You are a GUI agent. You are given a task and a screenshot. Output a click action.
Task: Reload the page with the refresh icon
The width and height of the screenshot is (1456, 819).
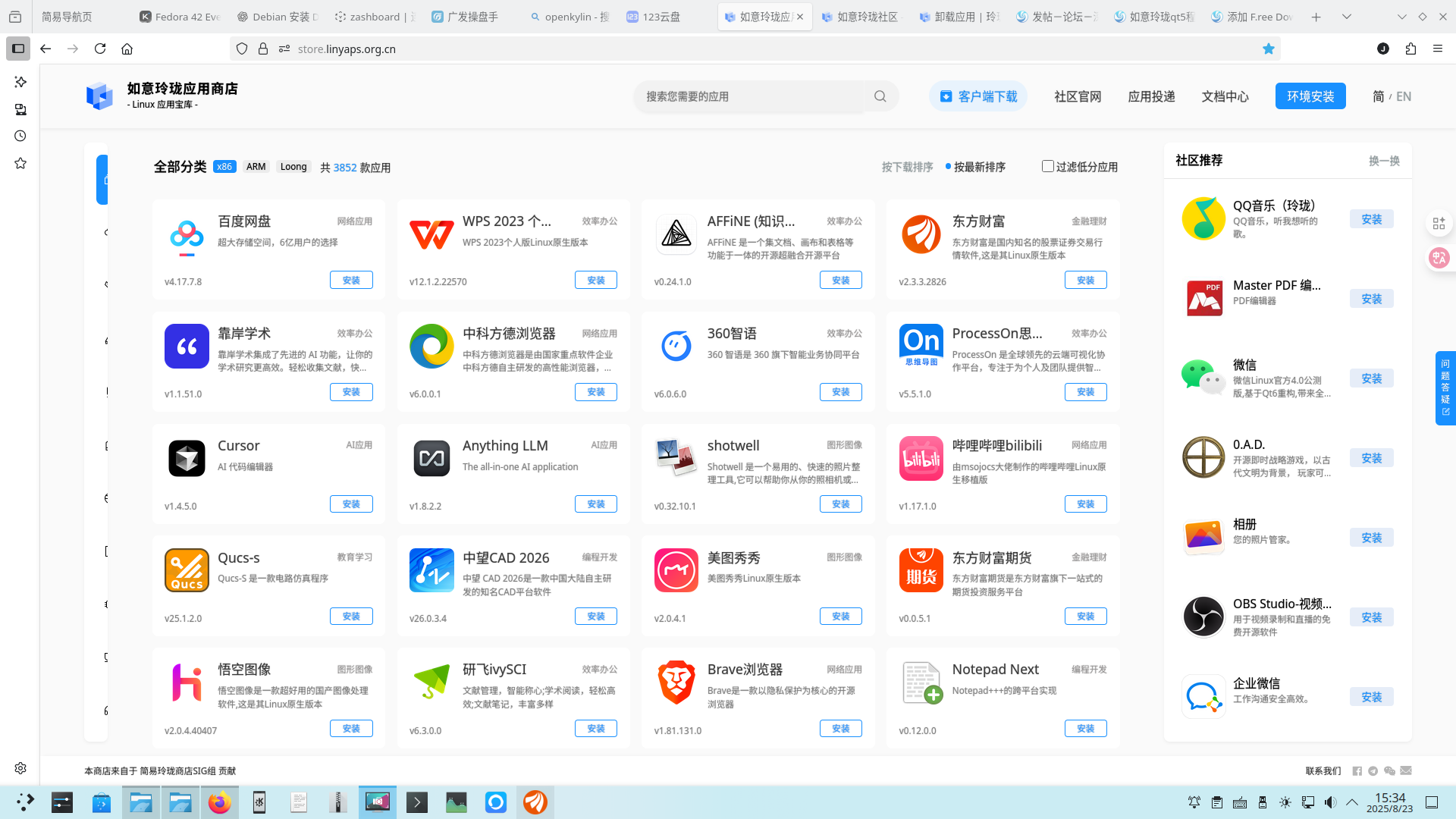pyautogui.click(x=100, y=49)
